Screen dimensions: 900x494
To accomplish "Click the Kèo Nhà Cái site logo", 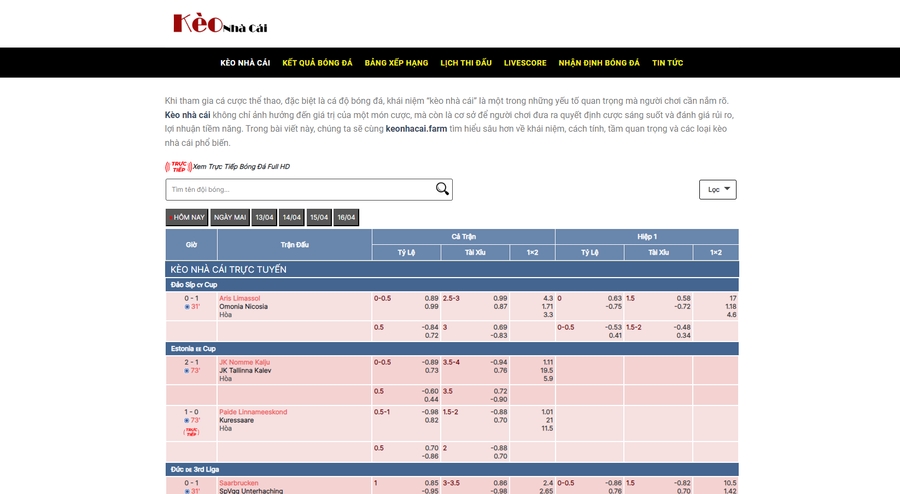I will pyautogui.click(x=220, y=24).
